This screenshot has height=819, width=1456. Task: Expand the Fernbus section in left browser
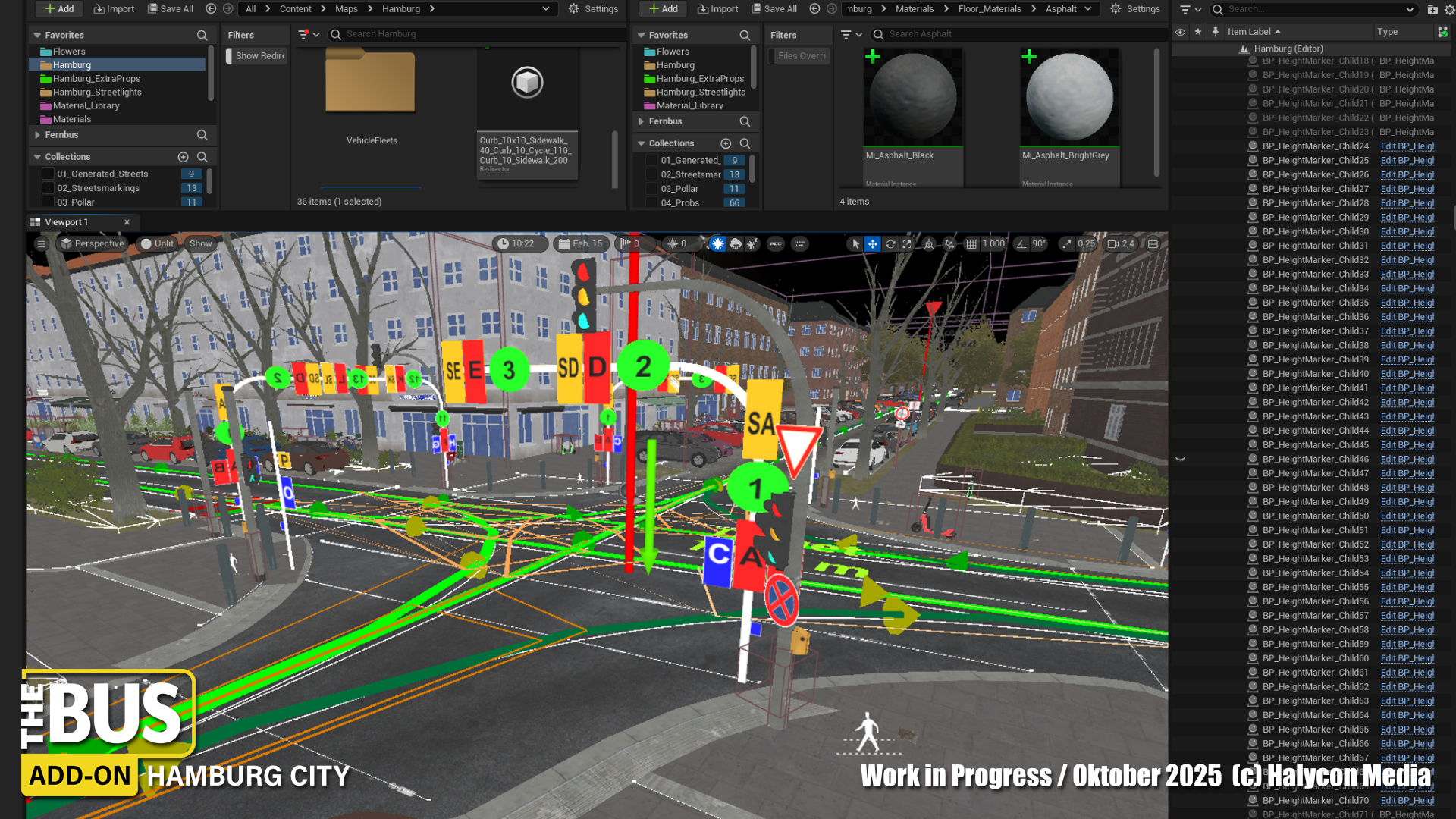pos(37,135)
